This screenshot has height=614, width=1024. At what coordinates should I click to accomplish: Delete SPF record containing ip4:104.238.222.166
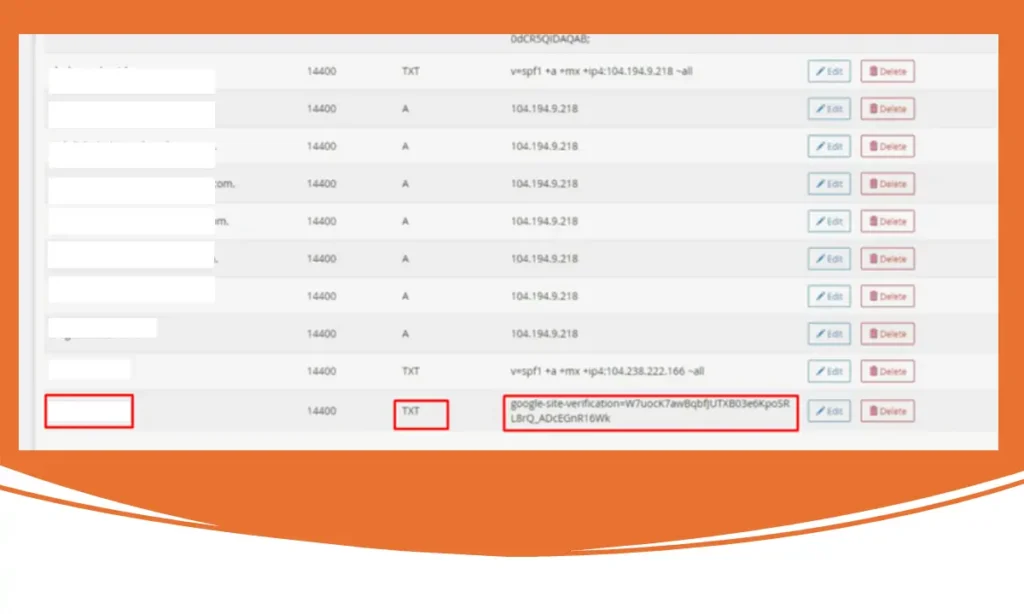click(x=887, y=371)
